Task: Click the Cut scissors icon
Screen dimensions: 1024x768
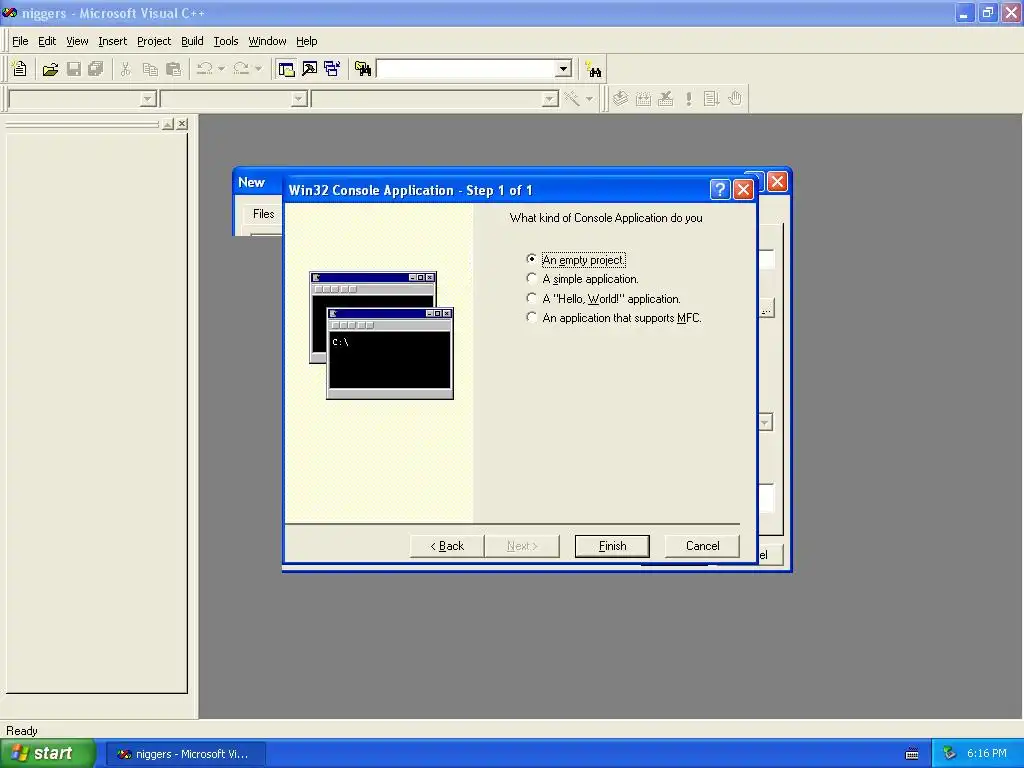Action: pyautogui.click(x=125, y=69)
